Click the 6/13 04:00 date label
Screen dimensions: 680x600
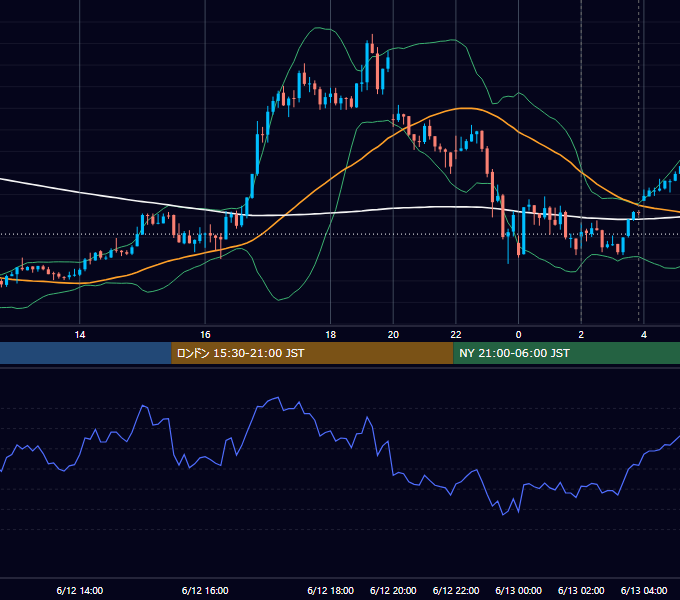[x=644, y=591]
